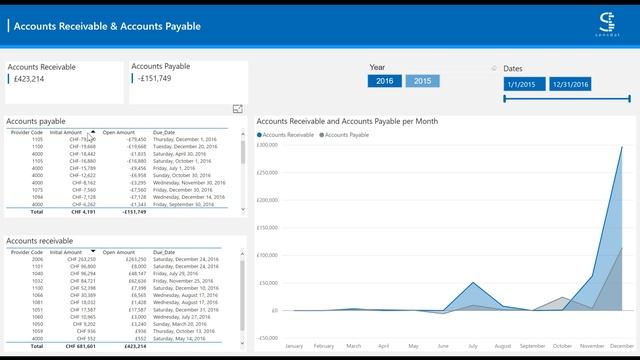
Task: Click scroll-down arrow of Accounts receivable table
Action: tap(242, 344)
